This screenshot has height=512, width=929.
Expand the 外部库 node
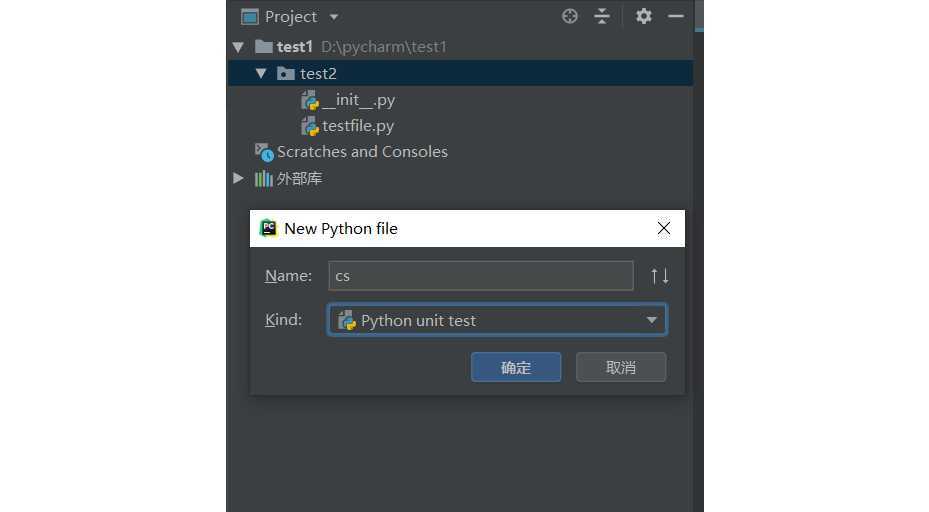(238, 178)
